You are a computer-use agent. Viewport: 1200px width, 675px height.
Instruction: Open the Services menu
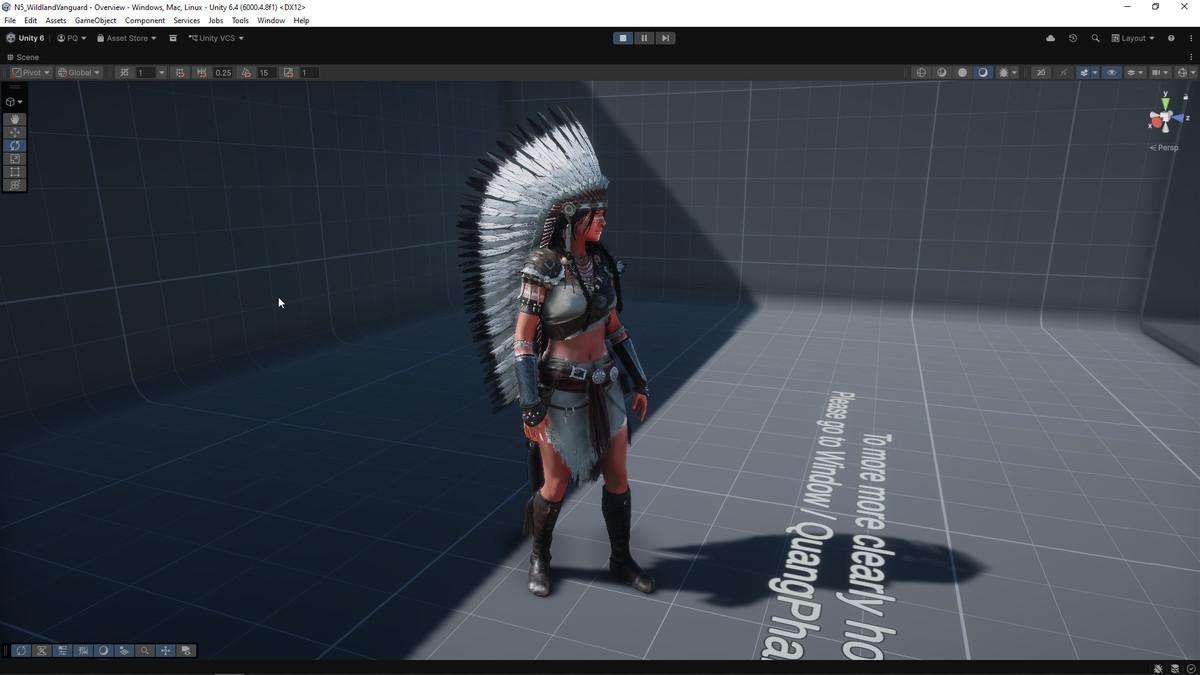tap(187, 20)
